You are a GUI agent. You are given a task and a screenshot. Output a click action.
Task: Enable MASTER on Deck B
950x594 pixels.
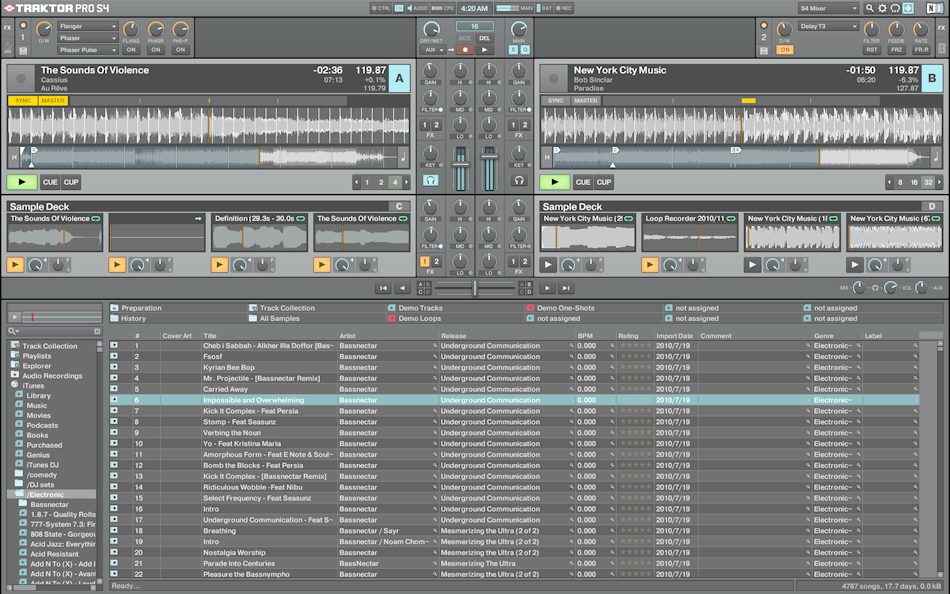(x=586, y=101)
